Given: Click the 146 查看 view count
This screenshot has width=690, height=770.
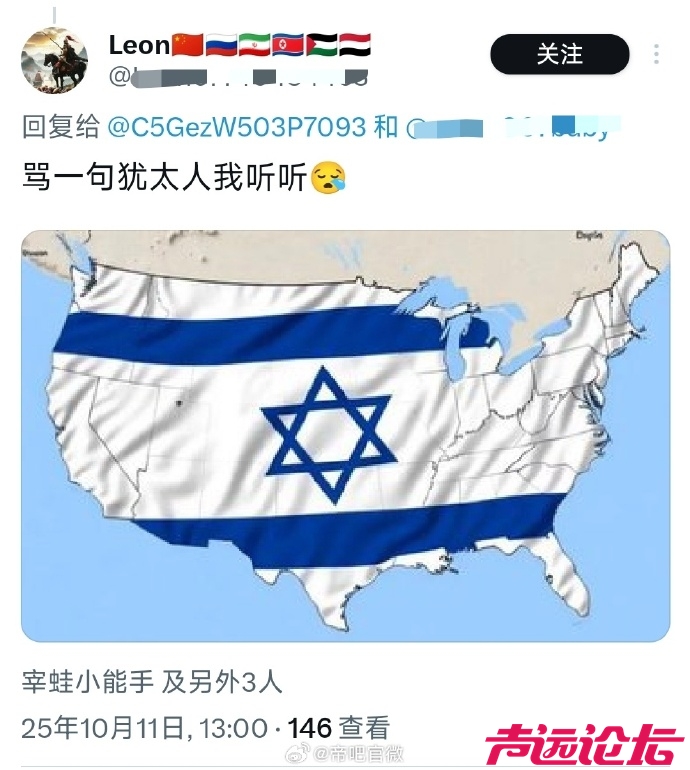Looking at the screenshot, I should pyautogui.click(x=338, y=728).
